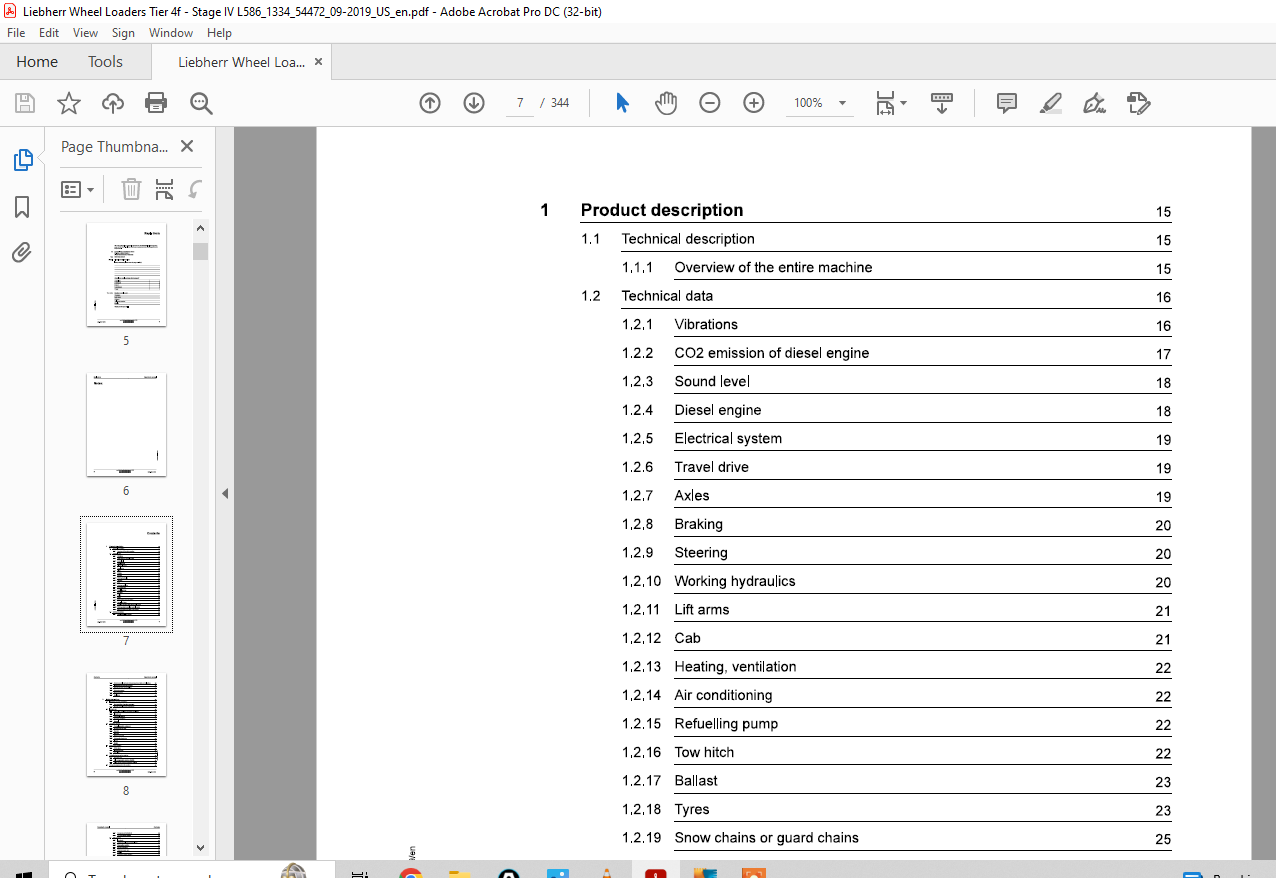The height and width of the screenshot is (878, 1276).
Task: Choose the Selection arrow tool
Action: (622, 103)
